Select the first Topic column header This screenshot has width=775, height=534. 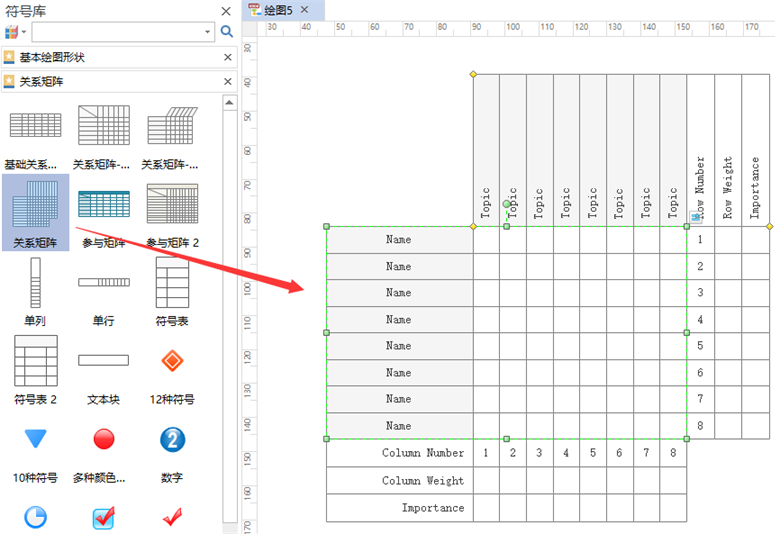point(486,150)
